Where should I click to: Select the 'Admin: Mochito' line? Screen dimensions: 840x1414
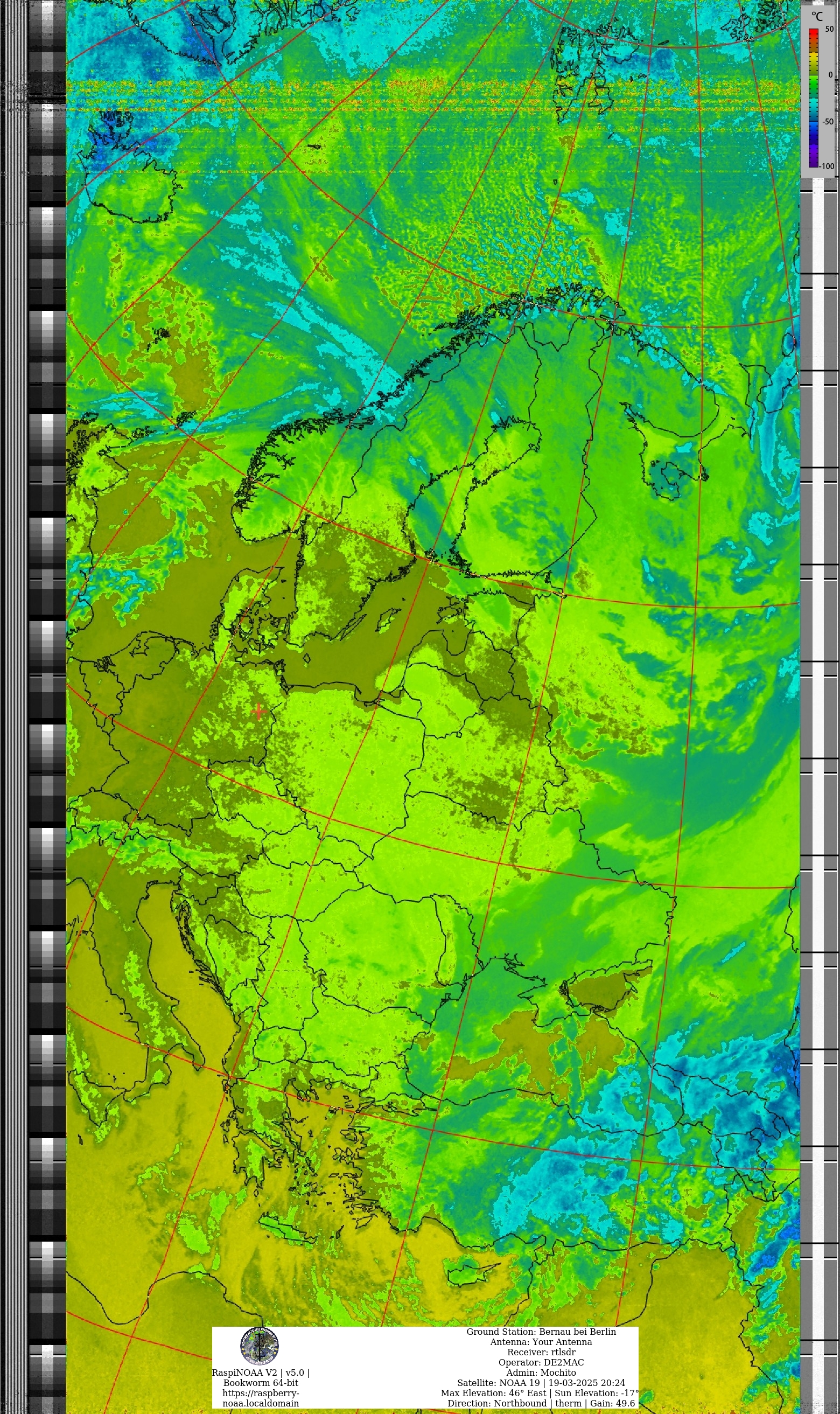541,1373
